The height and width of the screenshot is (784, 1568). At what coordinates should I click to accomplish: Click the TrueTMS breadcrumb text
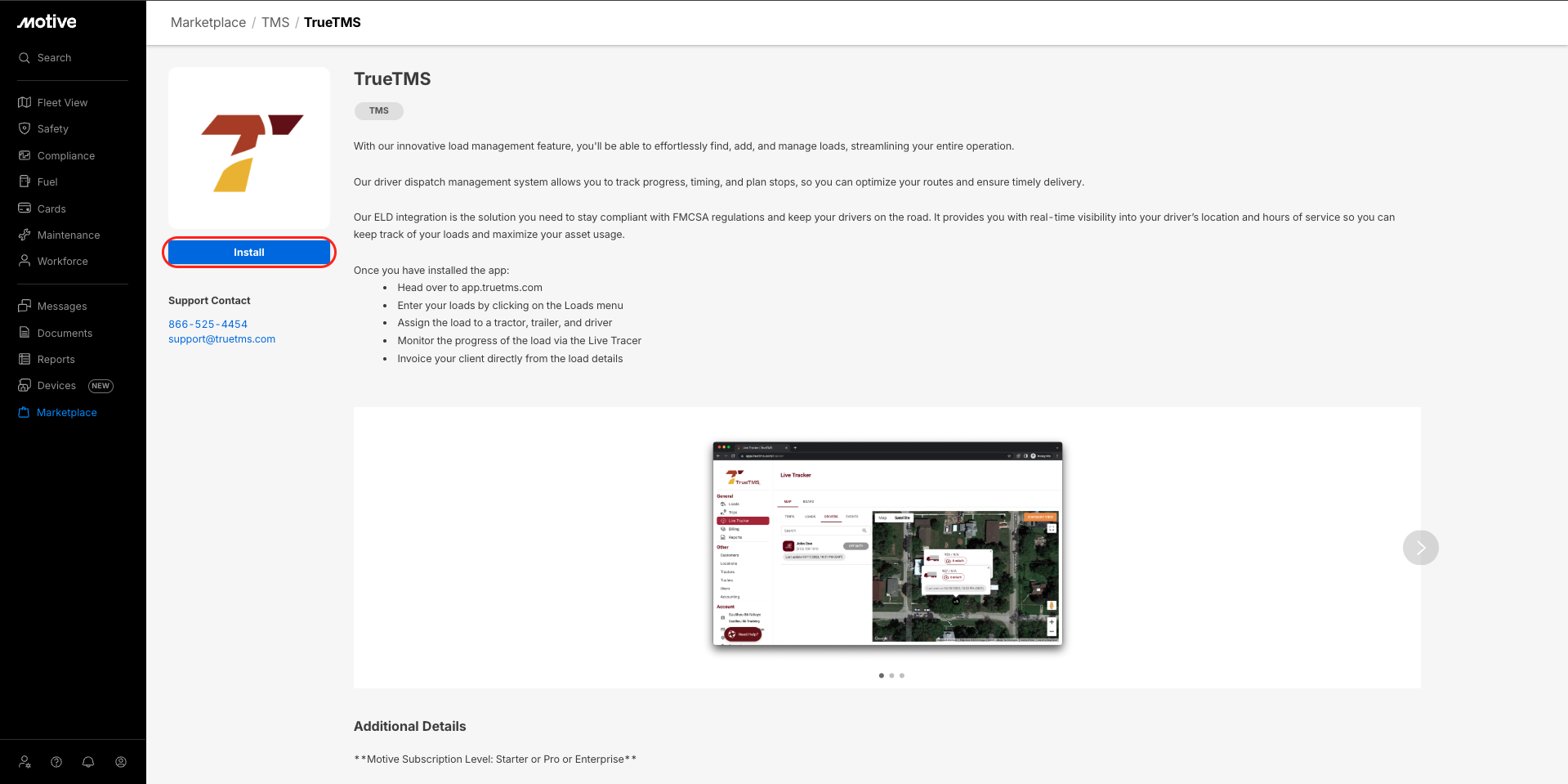pos(333,23)
